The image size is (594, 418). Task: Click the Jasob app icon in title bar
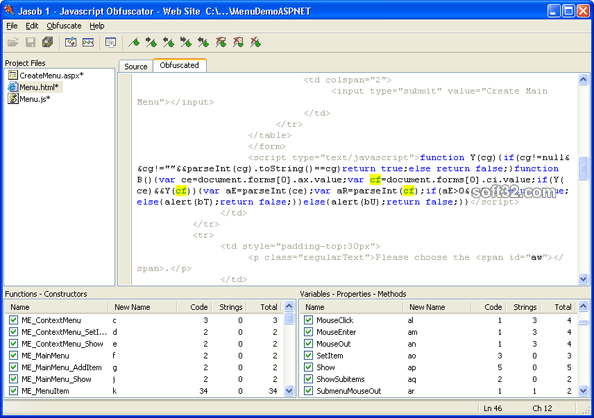(9, 11)
